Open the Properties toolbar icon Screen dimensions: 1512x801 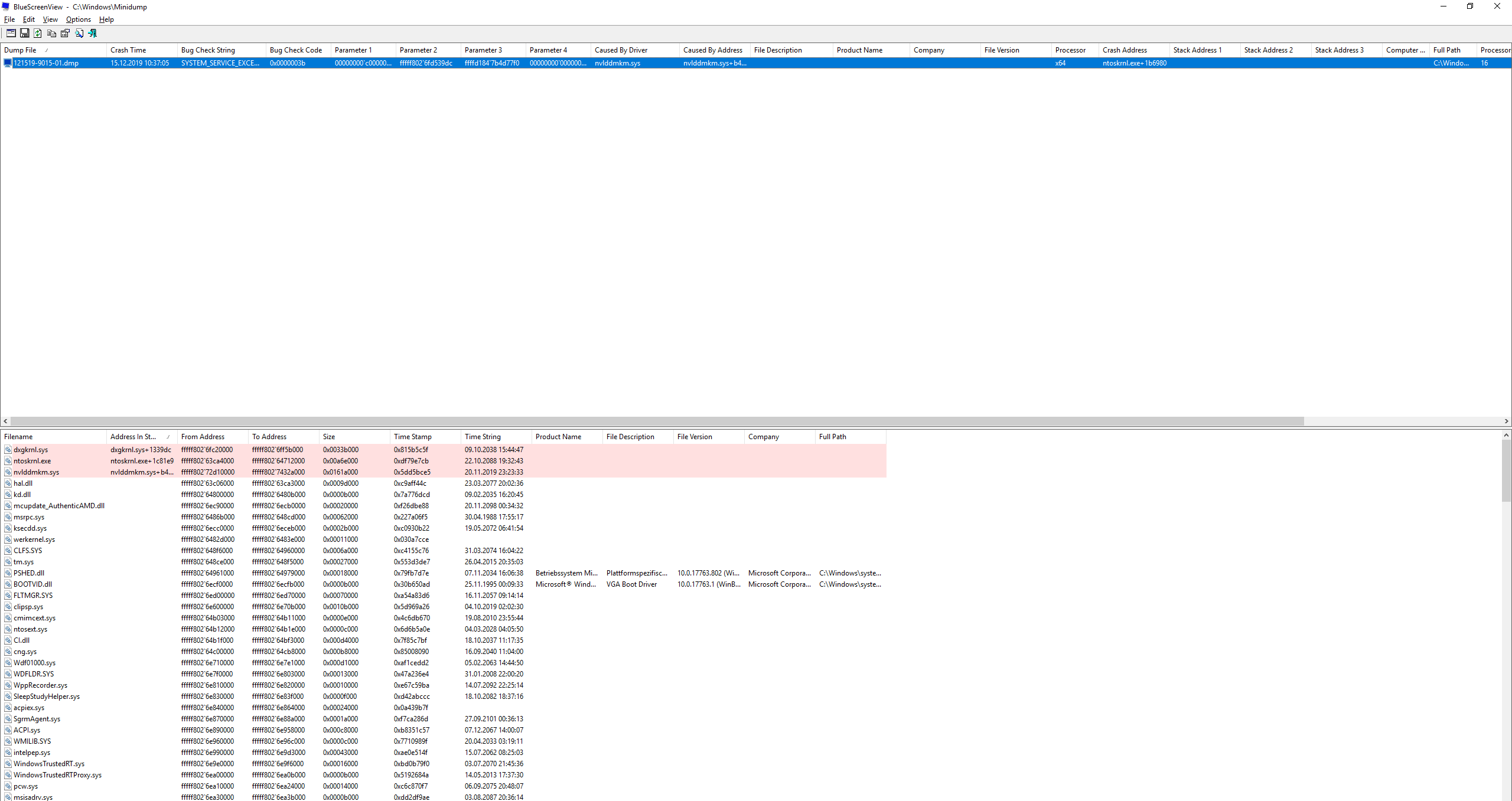pos(65,34)
